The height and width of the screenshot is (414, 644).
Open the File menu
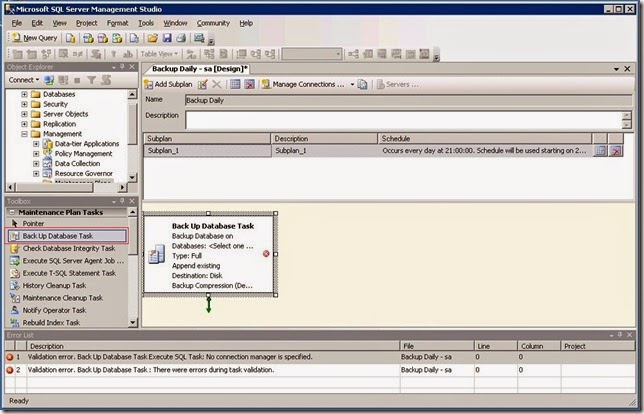[17, 23]
